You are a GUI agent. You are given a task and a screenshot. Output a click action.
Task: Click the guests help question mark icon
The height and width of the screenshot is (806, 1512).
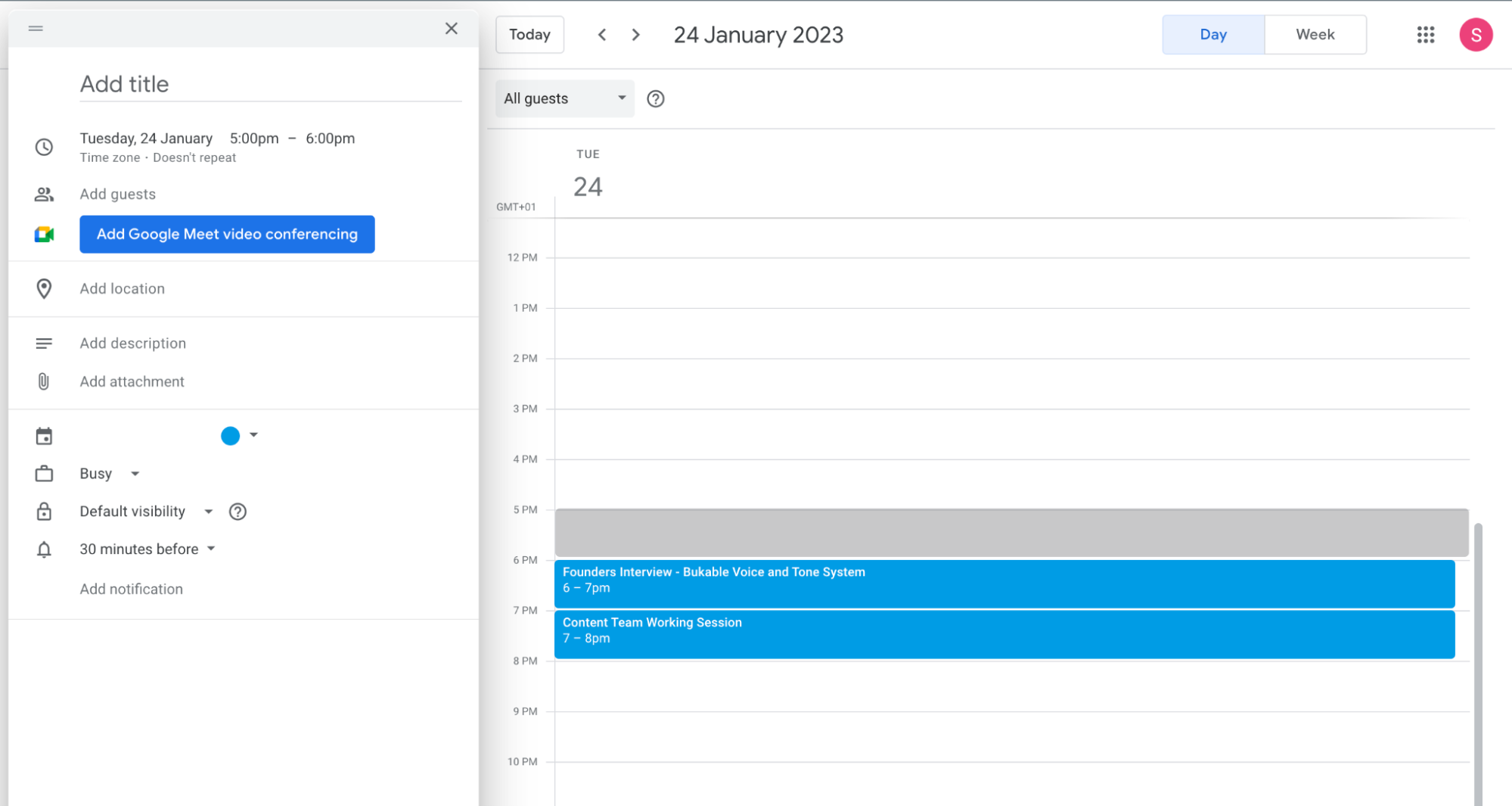point(656,99)
